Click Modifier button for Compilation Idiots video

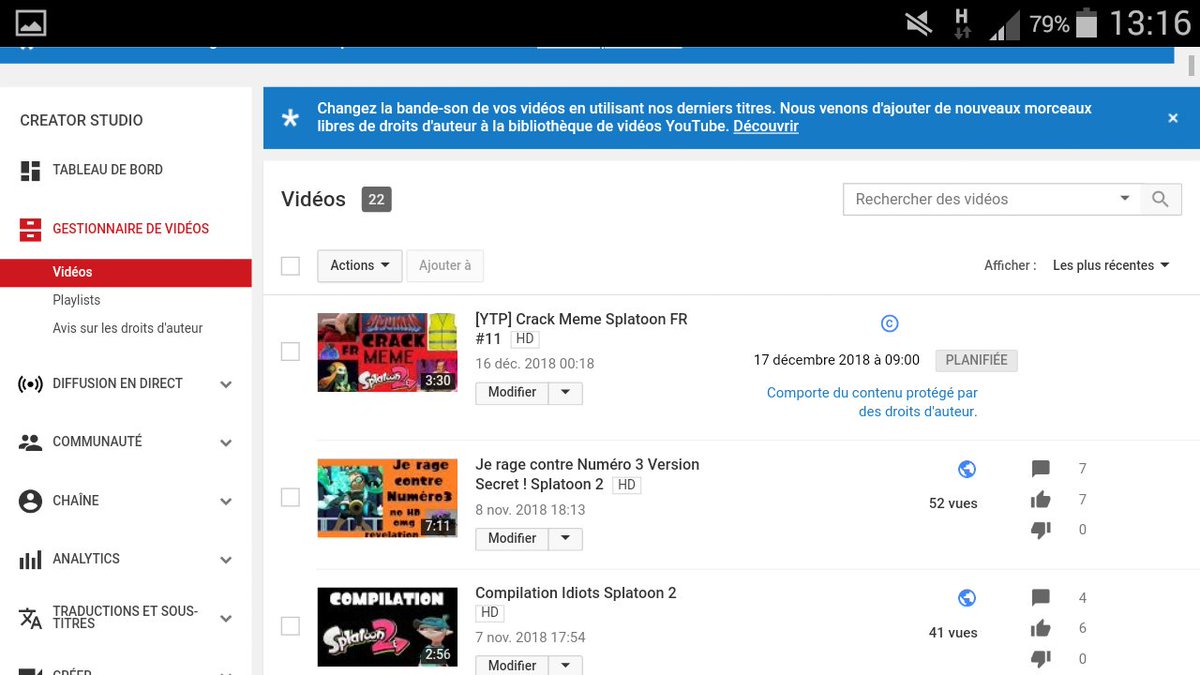click(512, 665)
